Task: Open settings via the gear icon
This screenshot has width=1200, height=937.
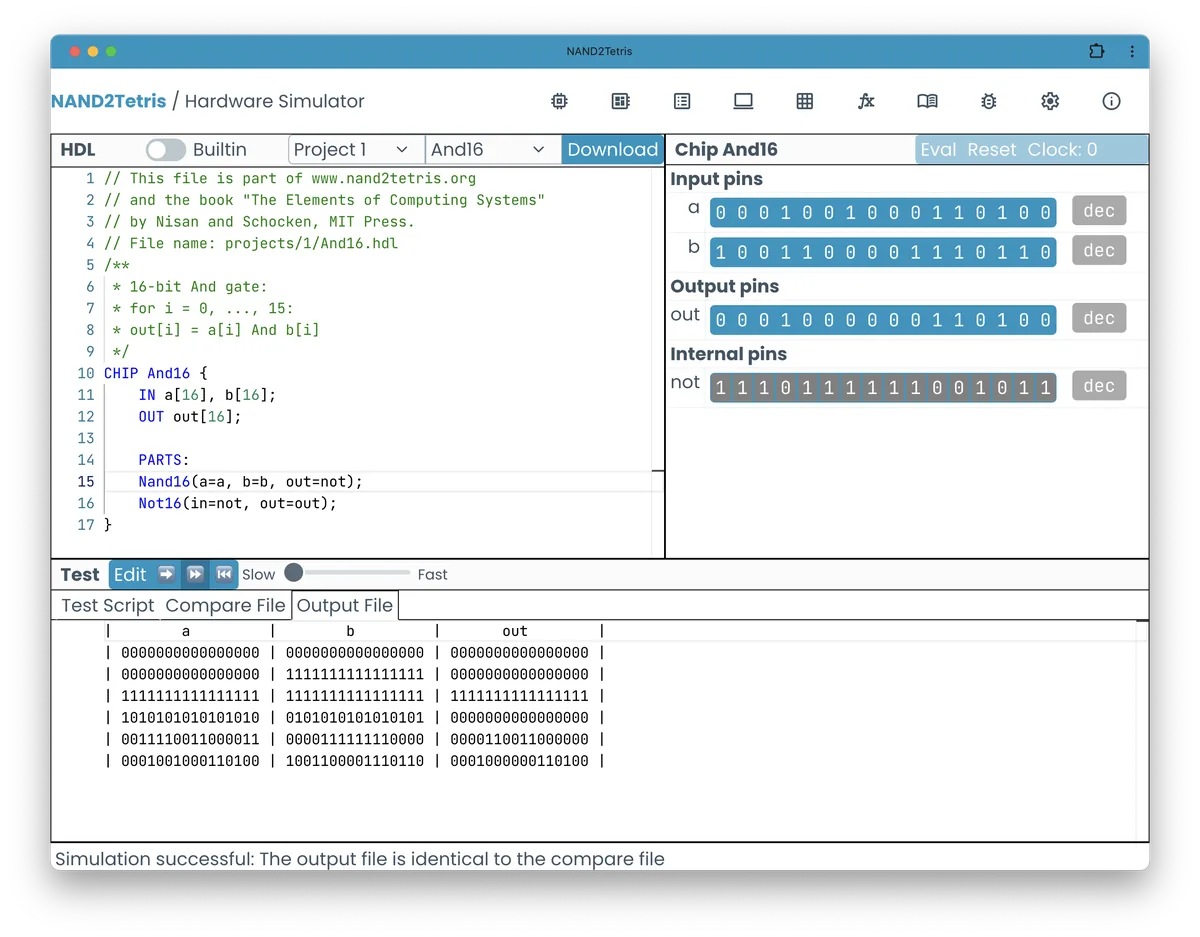Action: pos(1050,101)
